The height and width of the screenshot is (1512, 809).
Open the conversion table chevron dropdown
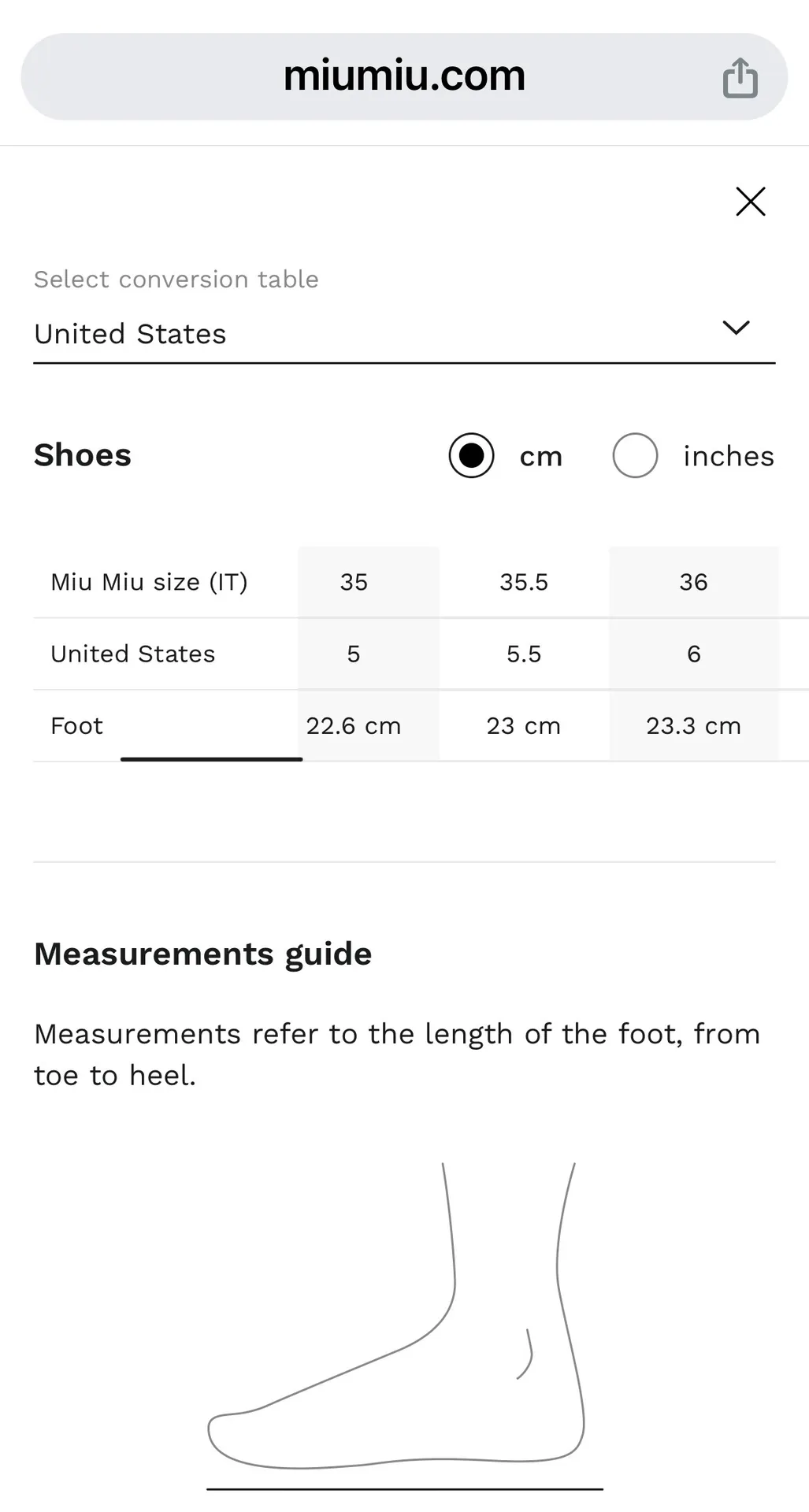coord(736,328)
